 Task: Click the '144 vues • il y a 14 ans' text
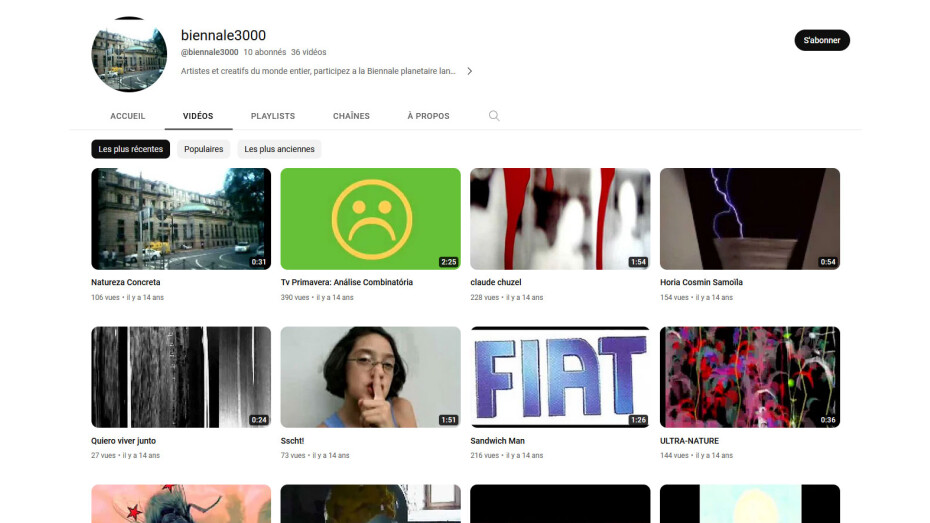(696, 455)
